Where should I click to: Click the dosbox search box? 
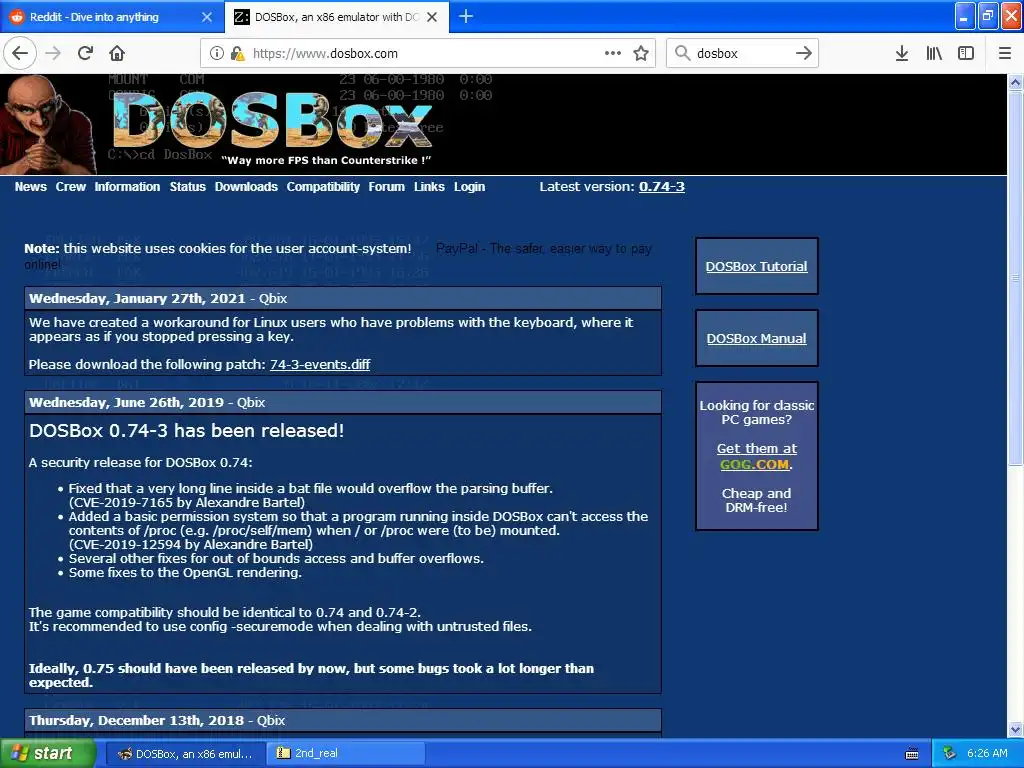[741, 54]
